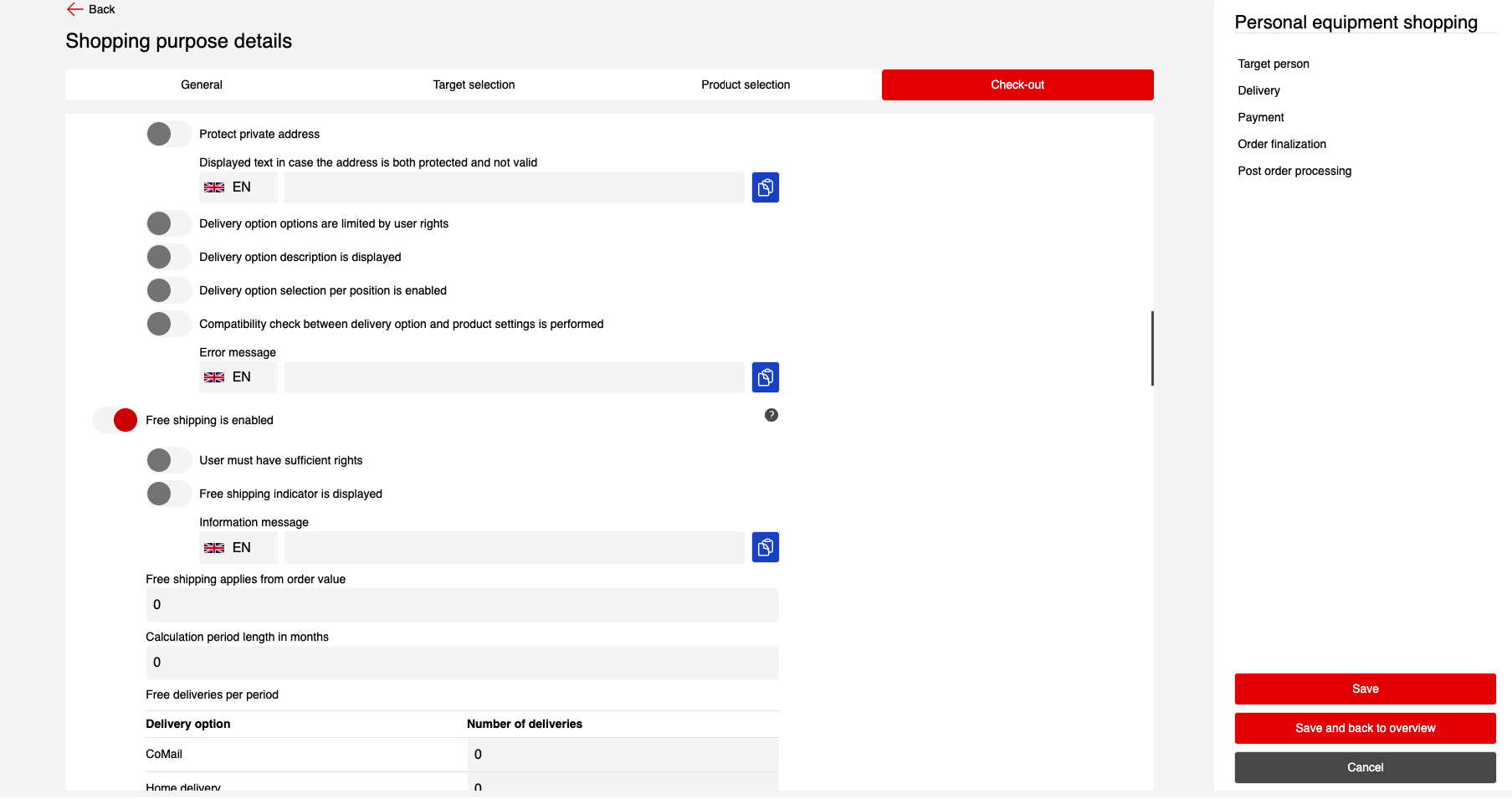Image resolution: width=1512 pixels, height=799 pixels.
Task: Click the vertical scrollbar in form panel
Action: (x=1152, y=348)
